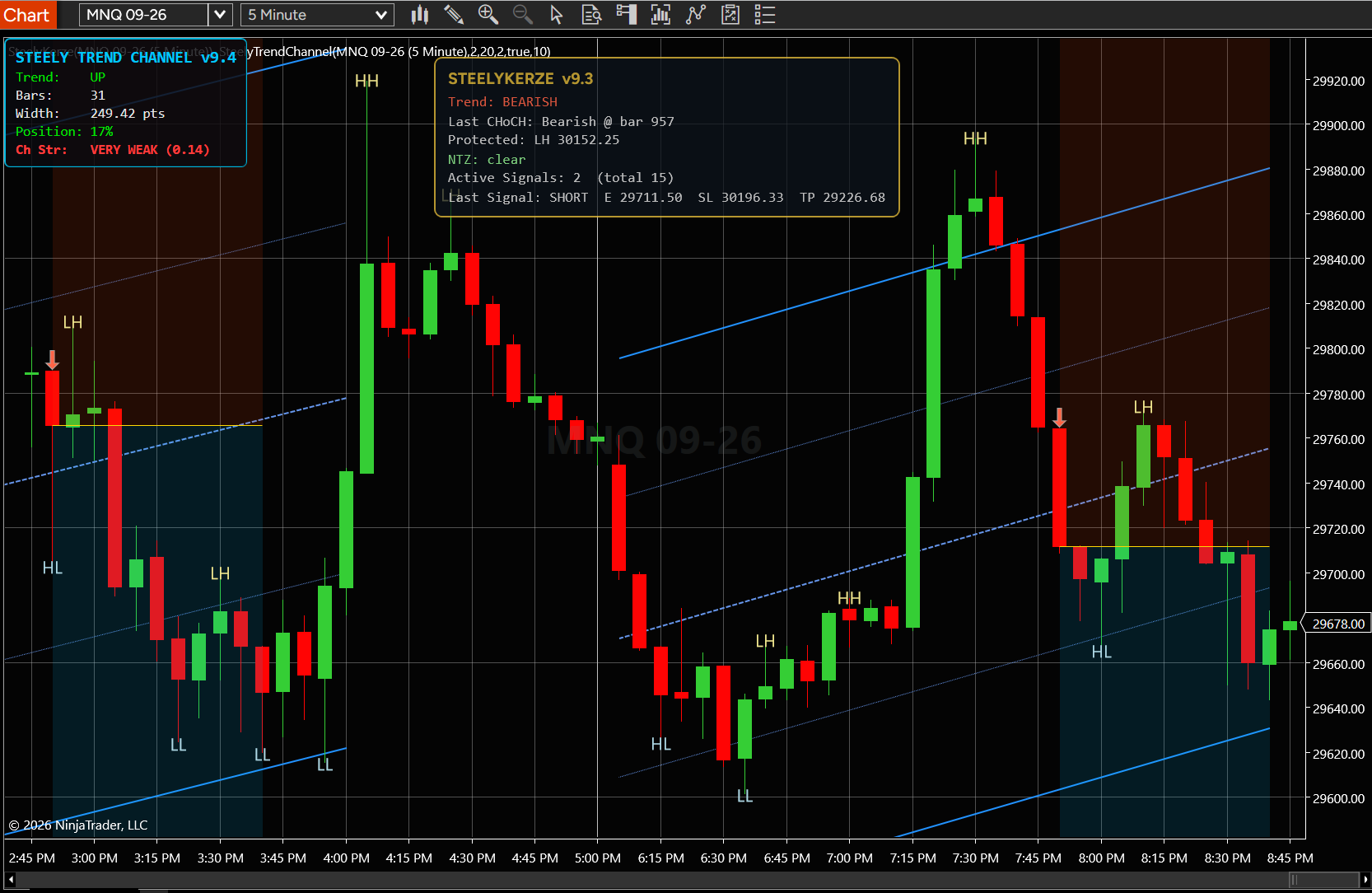Toggle the chart trader panel icon
This screenshot has height=893, width=1372.
click(627, 14)
